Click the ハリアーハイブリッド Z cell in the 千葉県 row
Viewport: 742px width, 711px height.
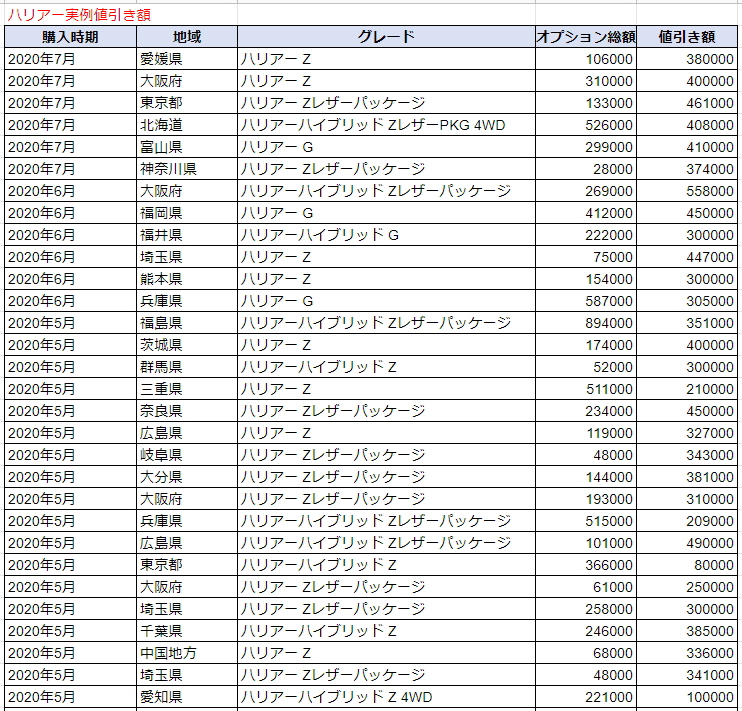tap(386, 631)
